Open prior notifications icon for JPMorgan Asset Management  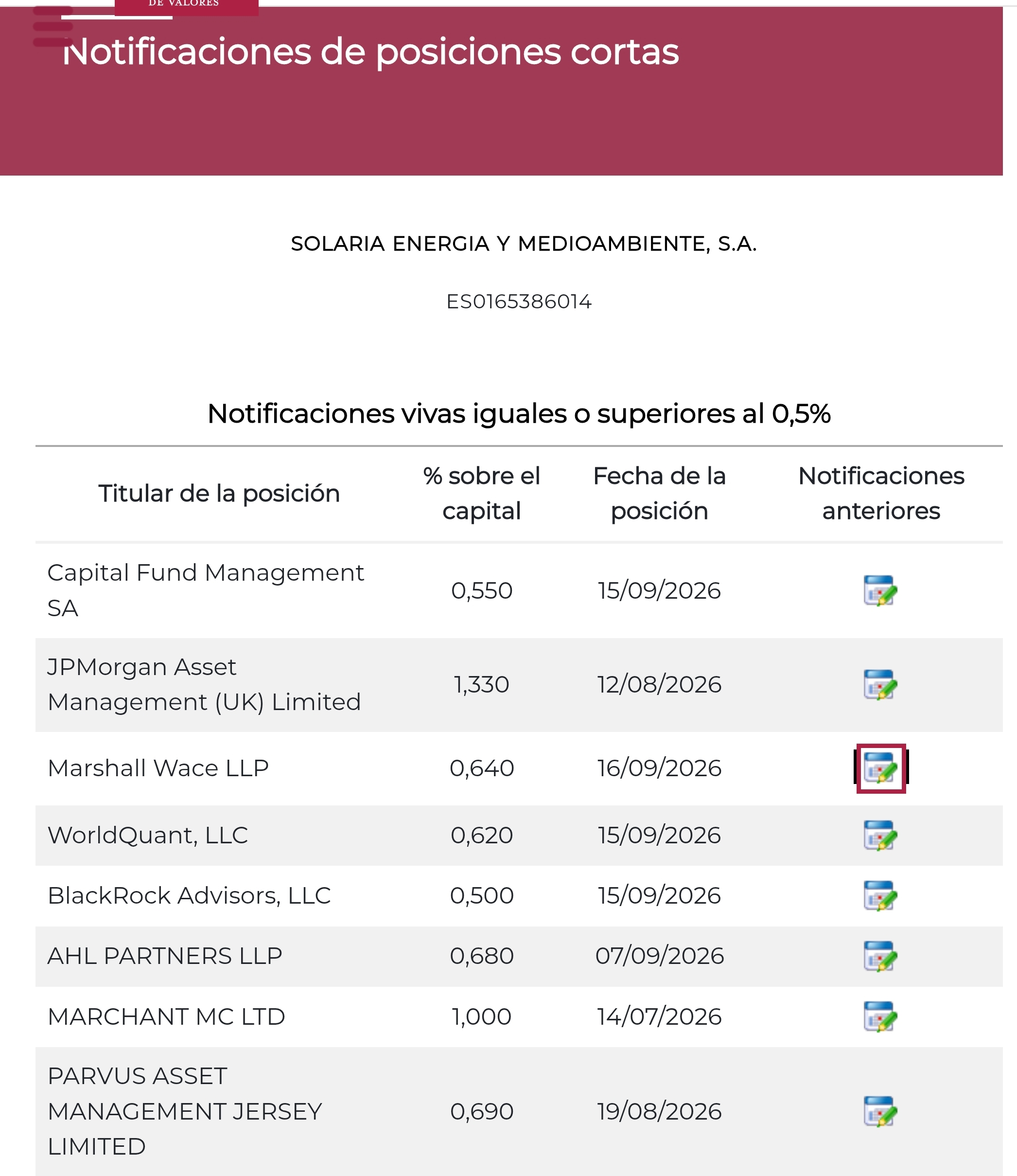(880, 685)
